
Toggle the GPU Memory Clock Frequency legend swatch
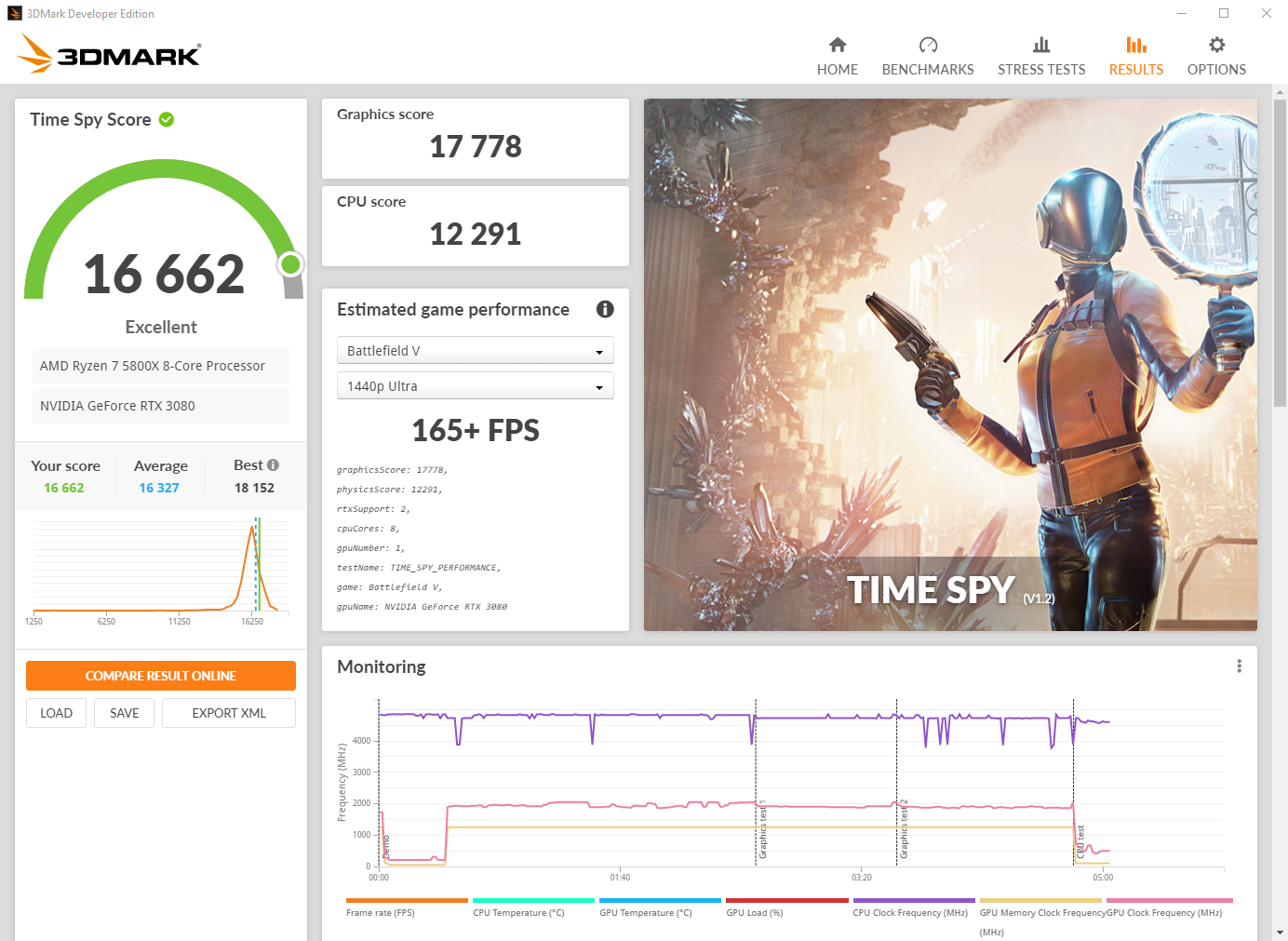(1040, 900)
